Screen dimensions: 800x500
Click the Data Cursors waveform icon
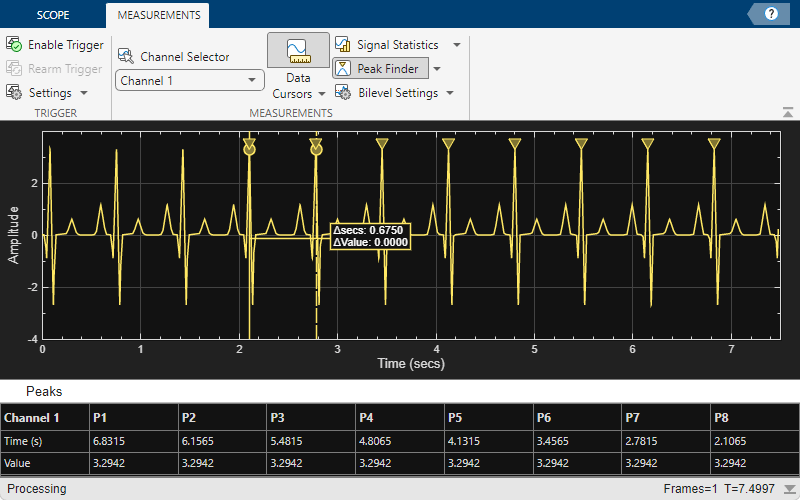pyautogui.click(x=297, y=50)
